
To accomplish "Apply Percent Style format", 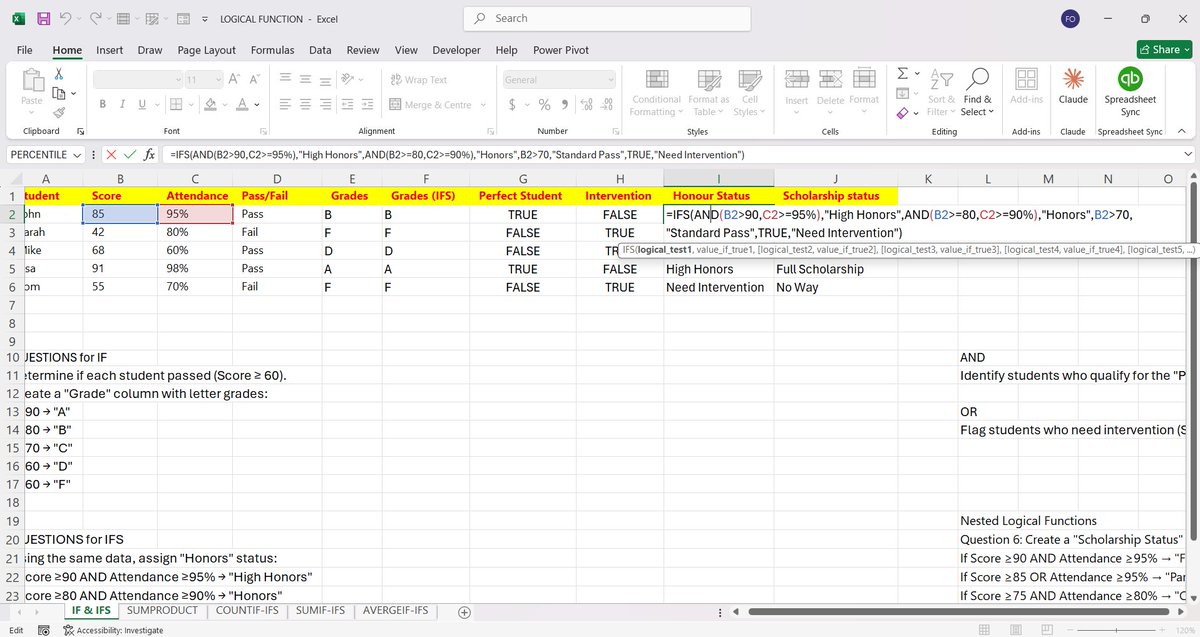I will point(545,105).
